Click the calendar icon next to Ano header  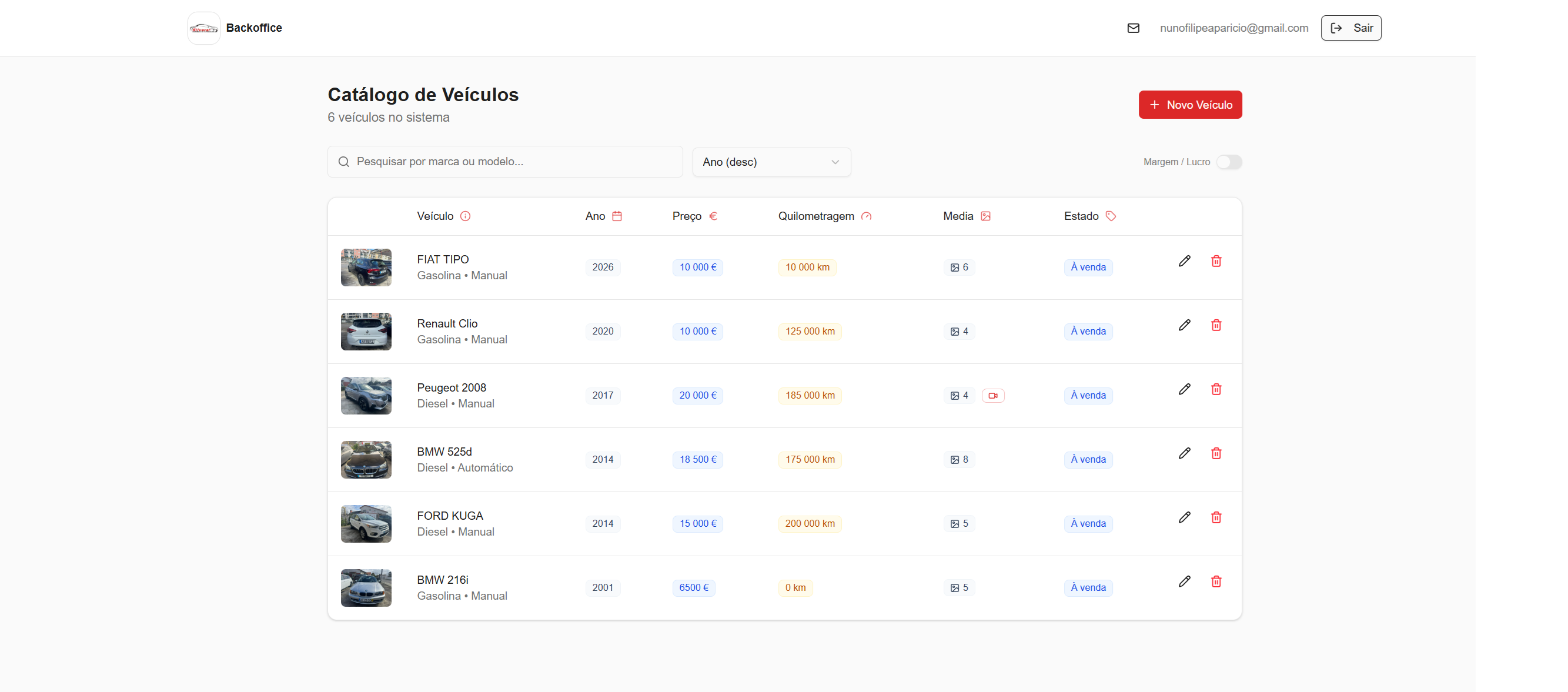[x=617, y=215]
